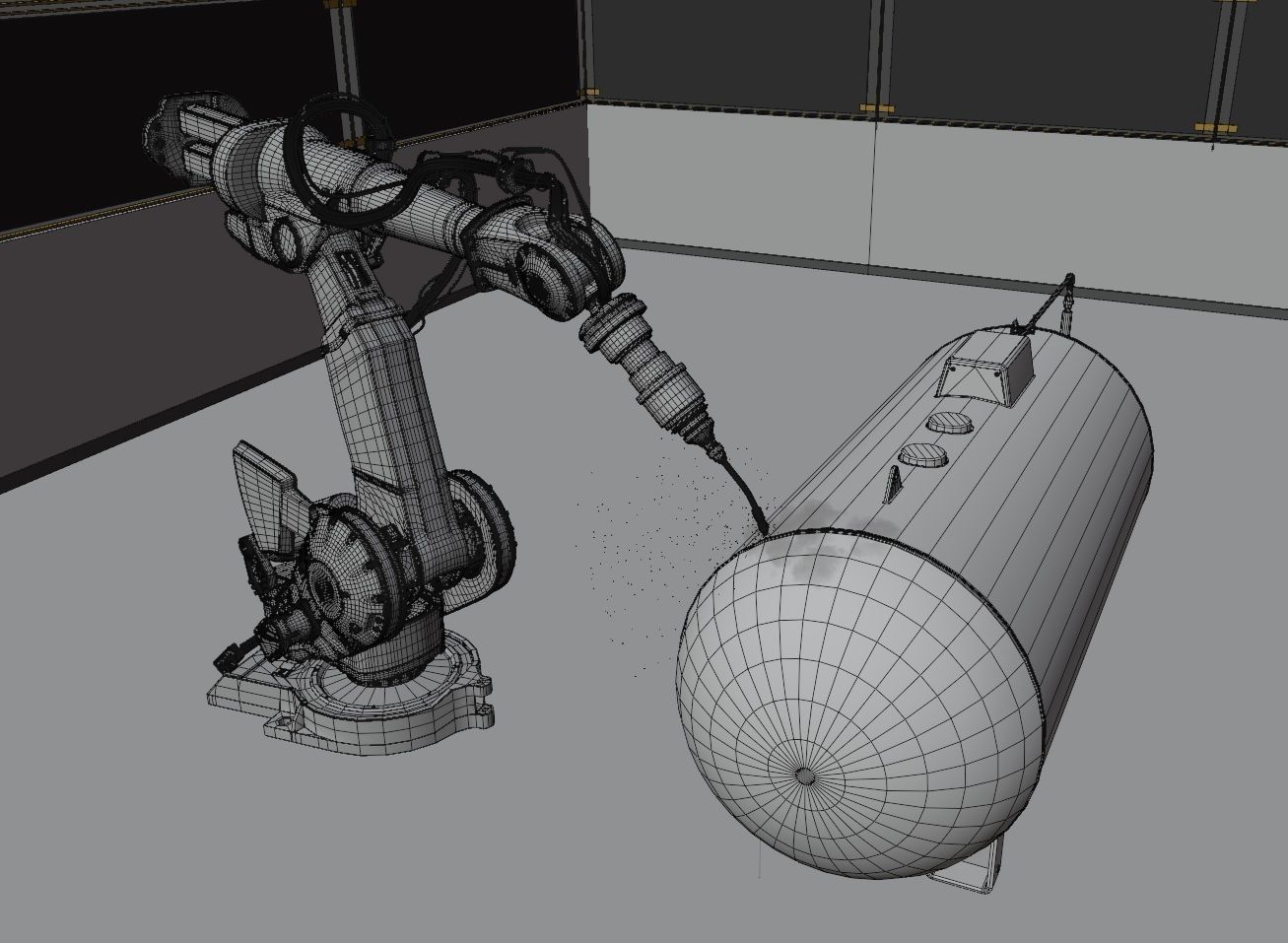Click the paint splotch on the tank surface
Screen dimensions: 1288x943
tap(818, 557)
